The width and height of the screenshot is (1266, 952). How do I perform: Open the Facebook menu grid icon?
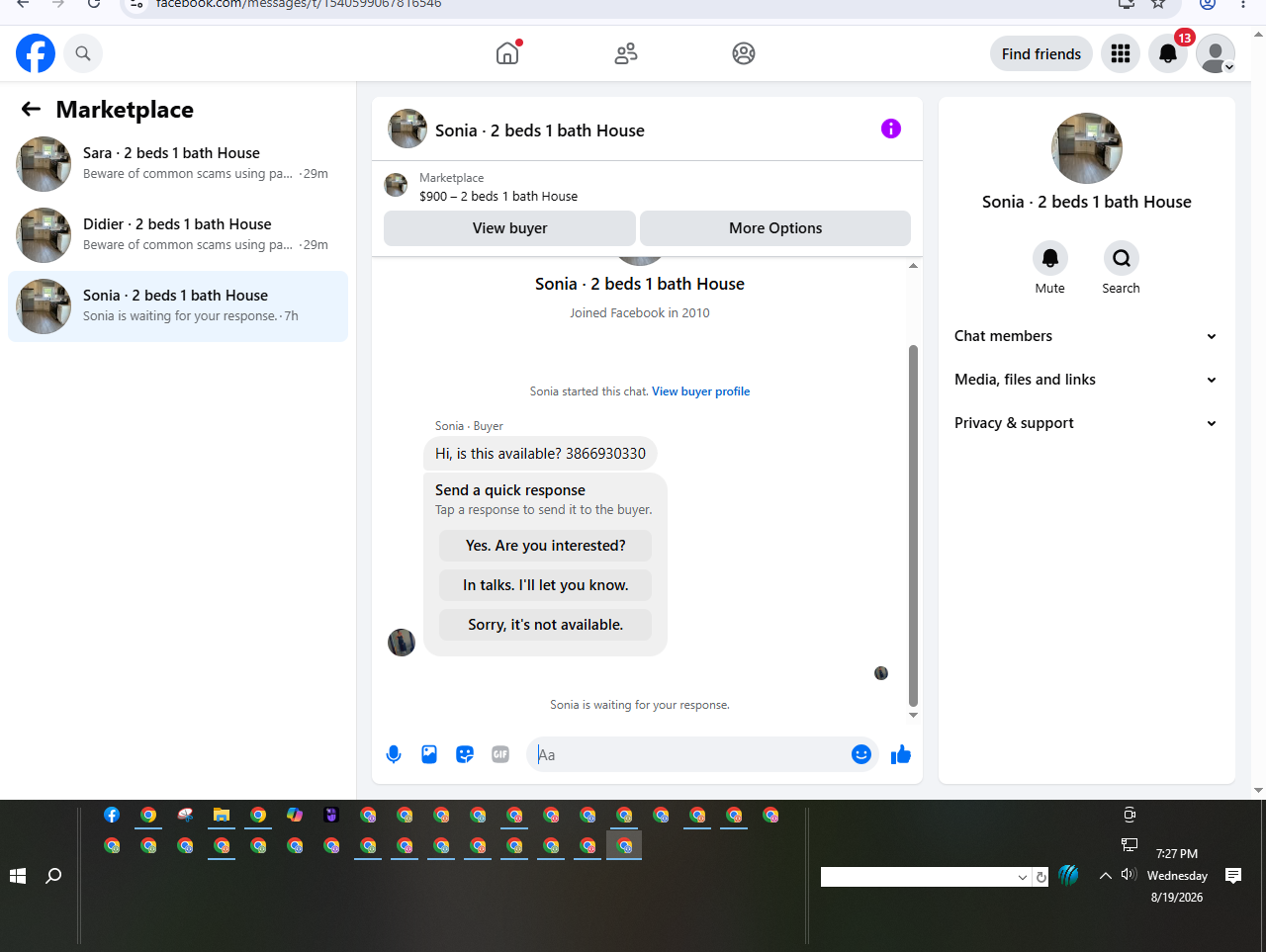pyautogui.click(x=1121, y=53)
